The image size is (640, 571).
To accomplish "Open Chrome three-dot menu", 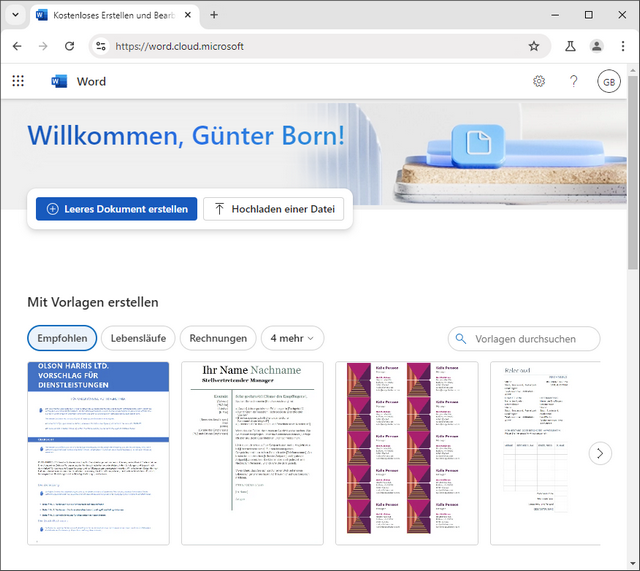I will pyautogui.click(x=623, y=46).
